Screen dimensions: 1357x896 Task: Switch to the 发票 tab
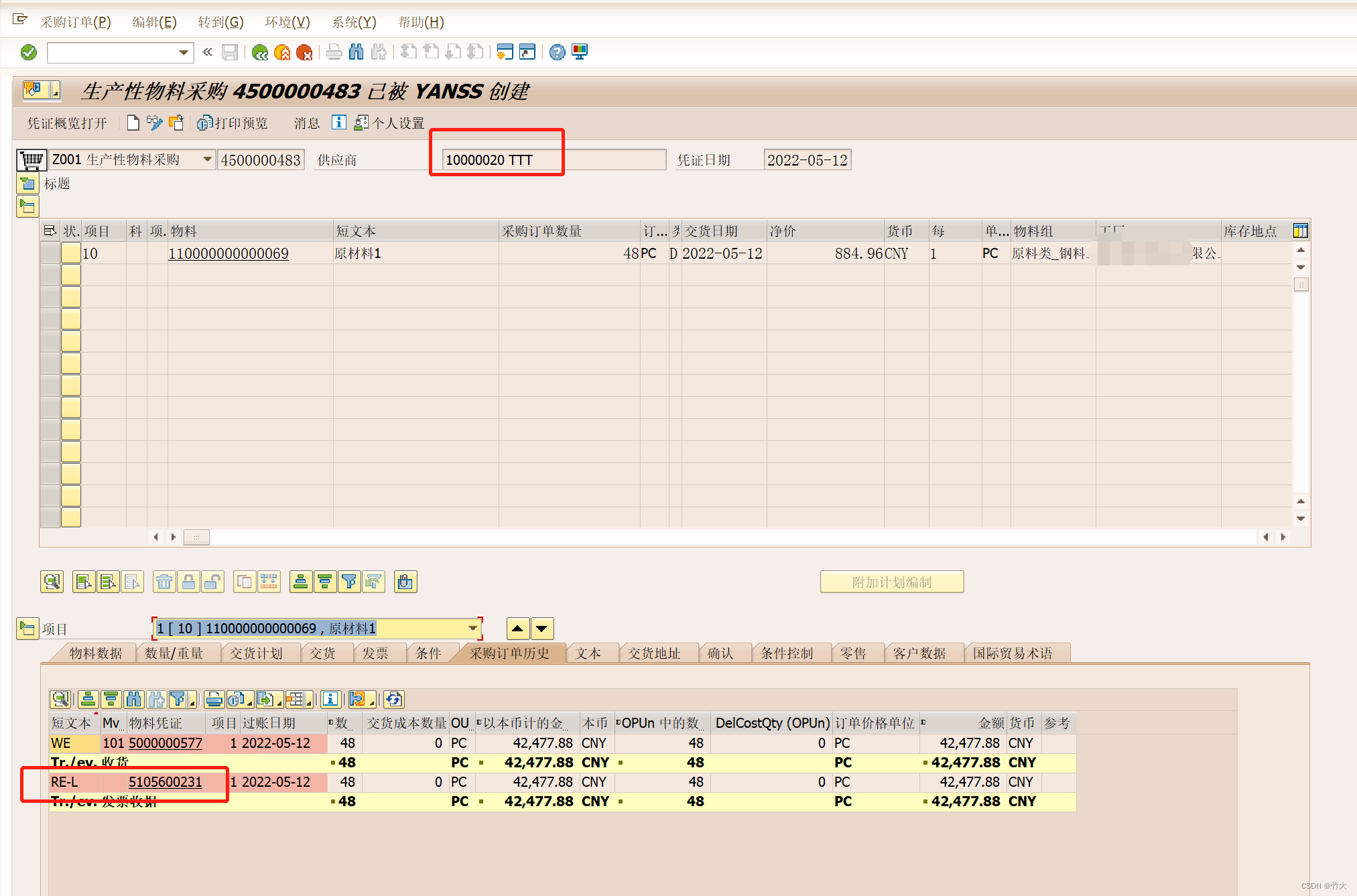pos(375,653)
